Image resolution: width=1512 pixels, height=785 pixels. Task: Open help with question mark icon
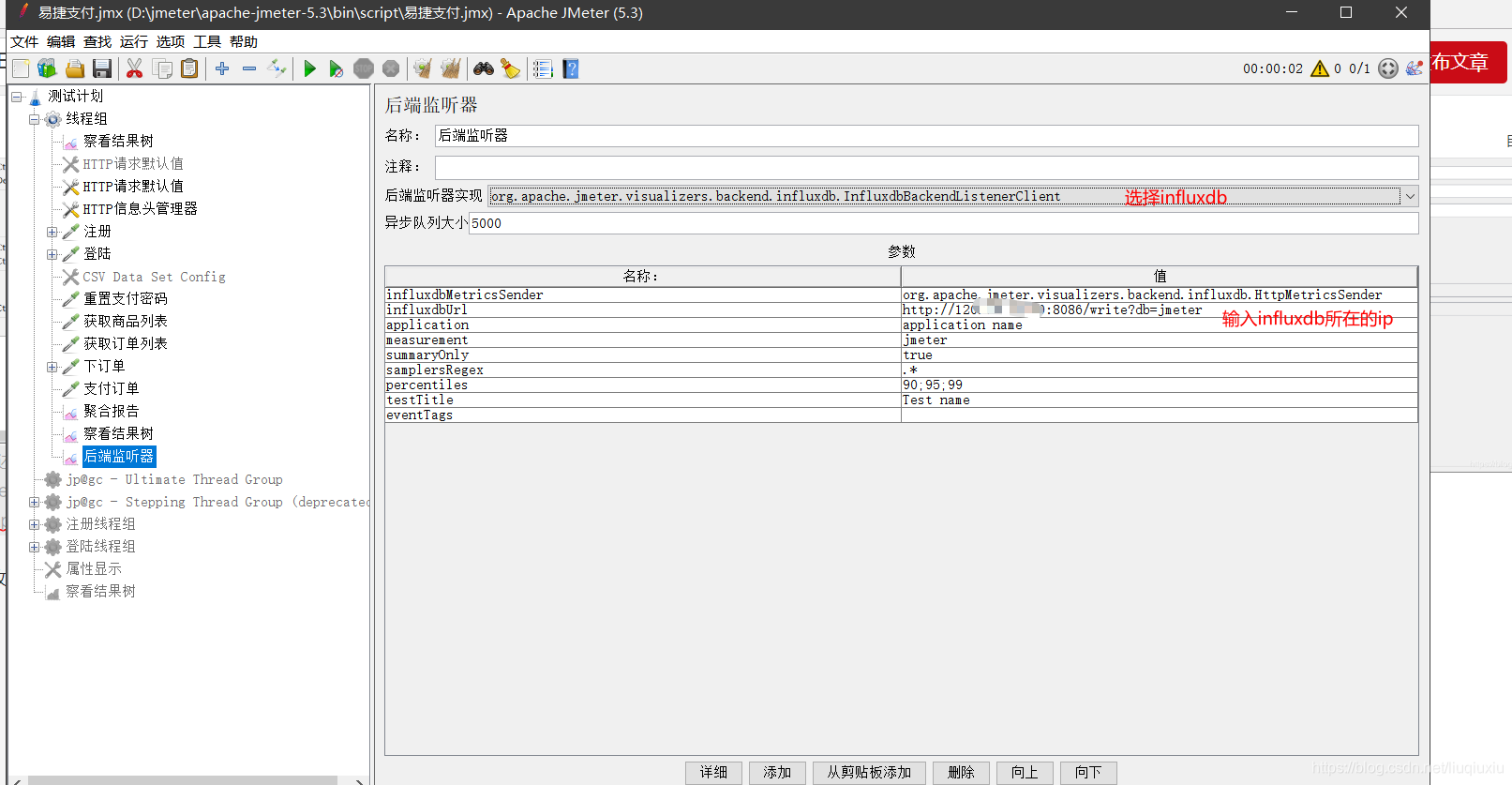[571, 68]
